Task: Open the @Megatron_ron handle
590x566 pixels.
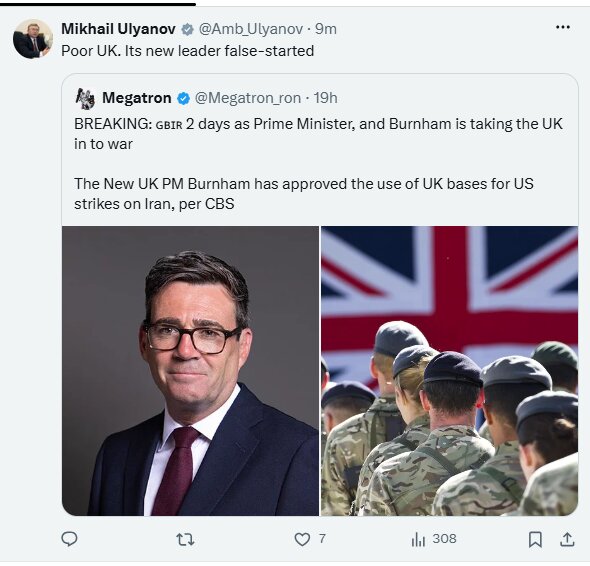Action: click(248, 98)
